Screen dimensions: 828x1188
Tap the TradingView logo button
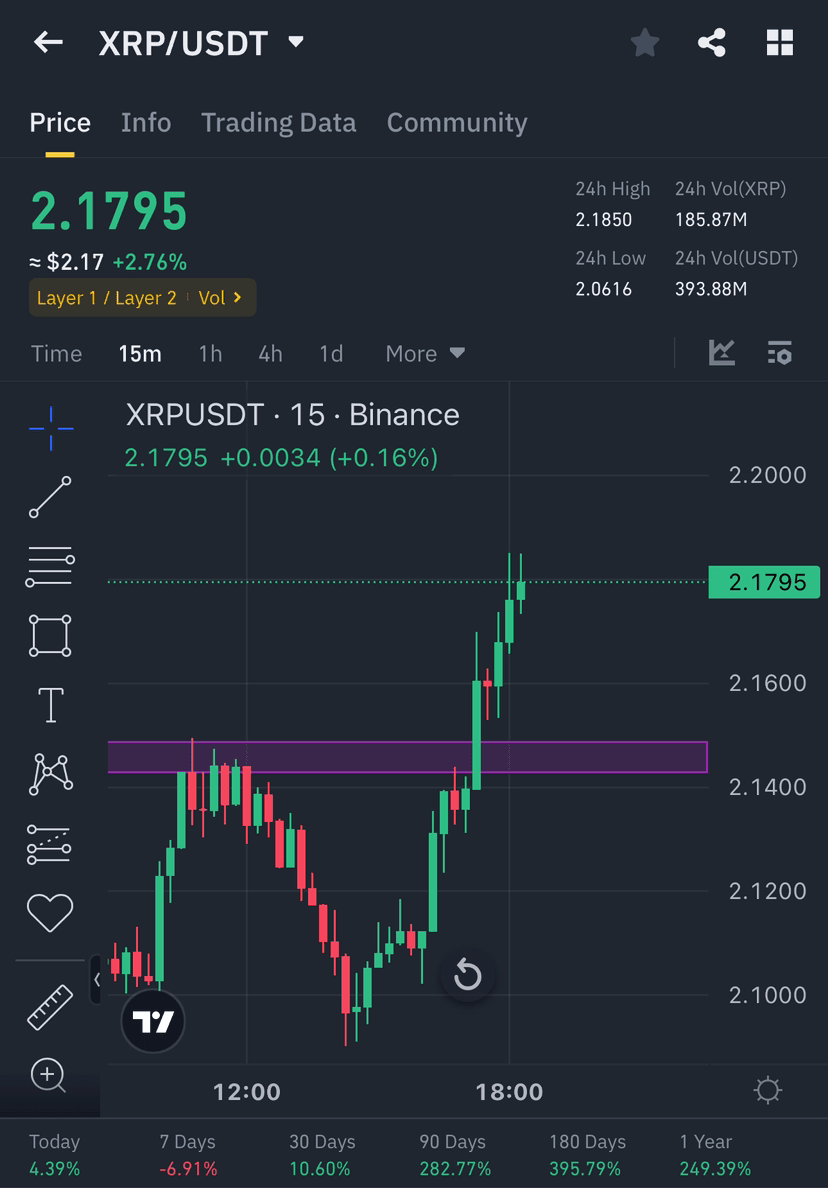coord(153,1021)
